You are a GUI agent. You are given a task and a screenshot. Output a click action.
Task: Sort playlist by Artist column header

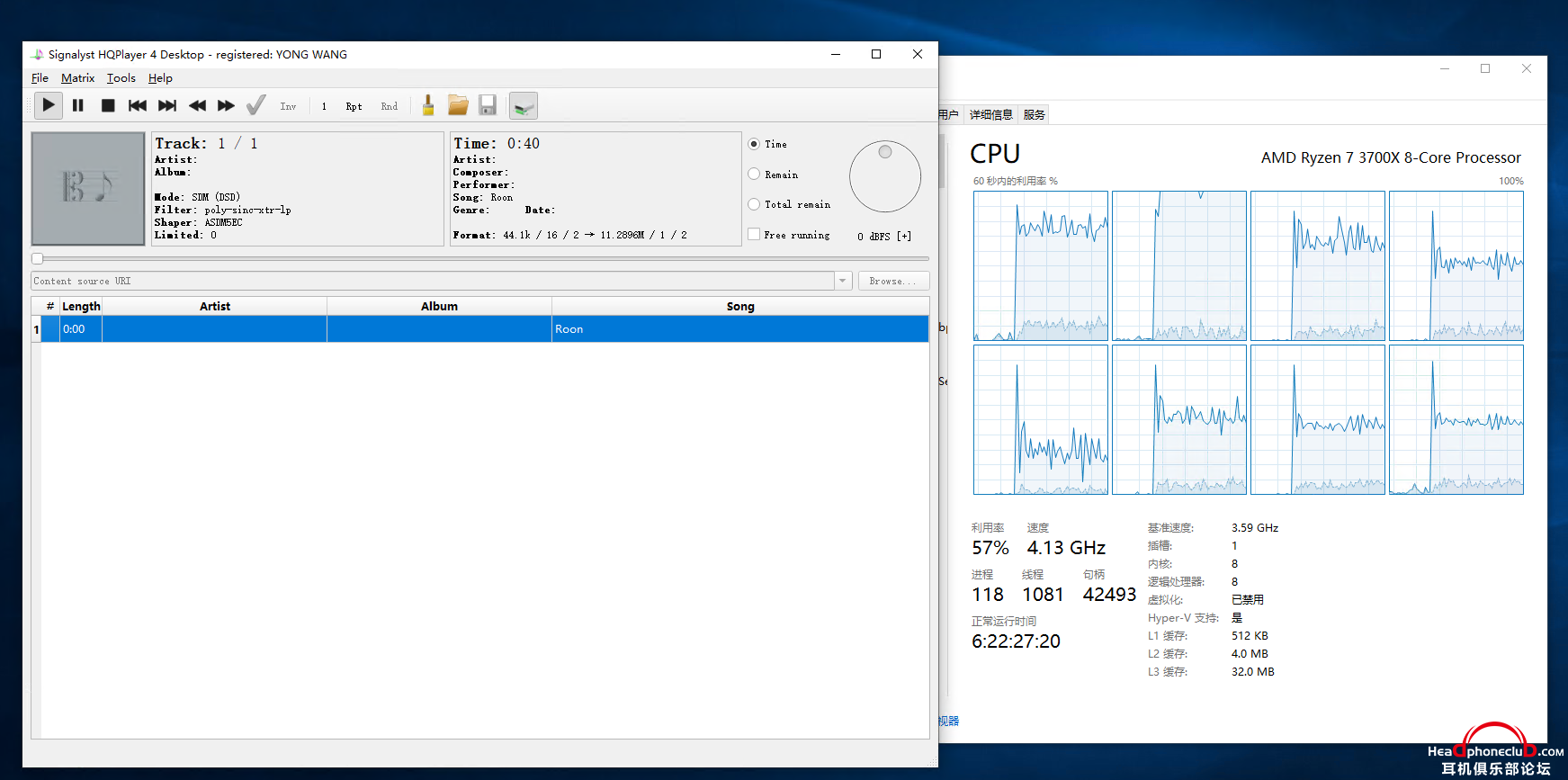tap(215, 306)
